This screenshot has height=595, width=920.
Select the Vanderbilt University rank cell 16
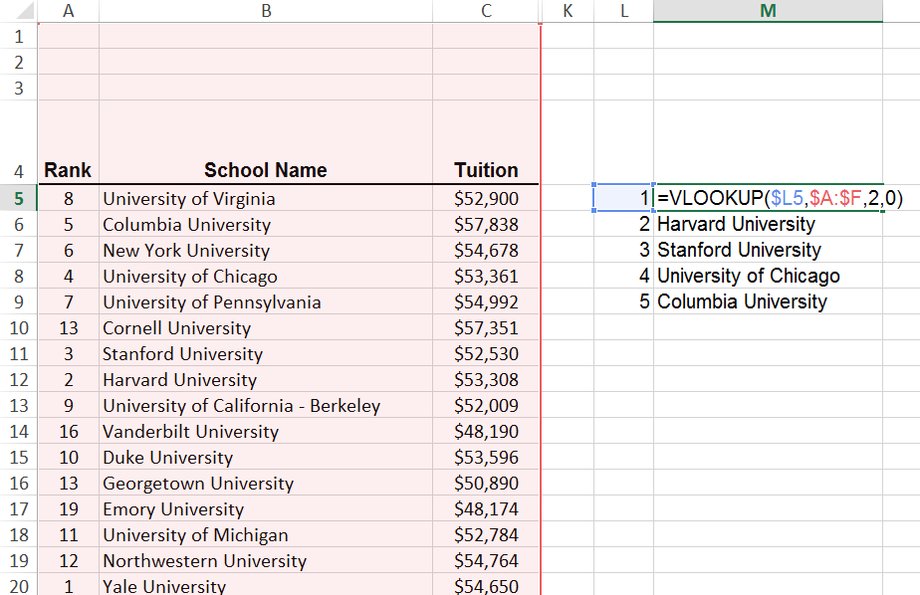[x=68, y=431]
